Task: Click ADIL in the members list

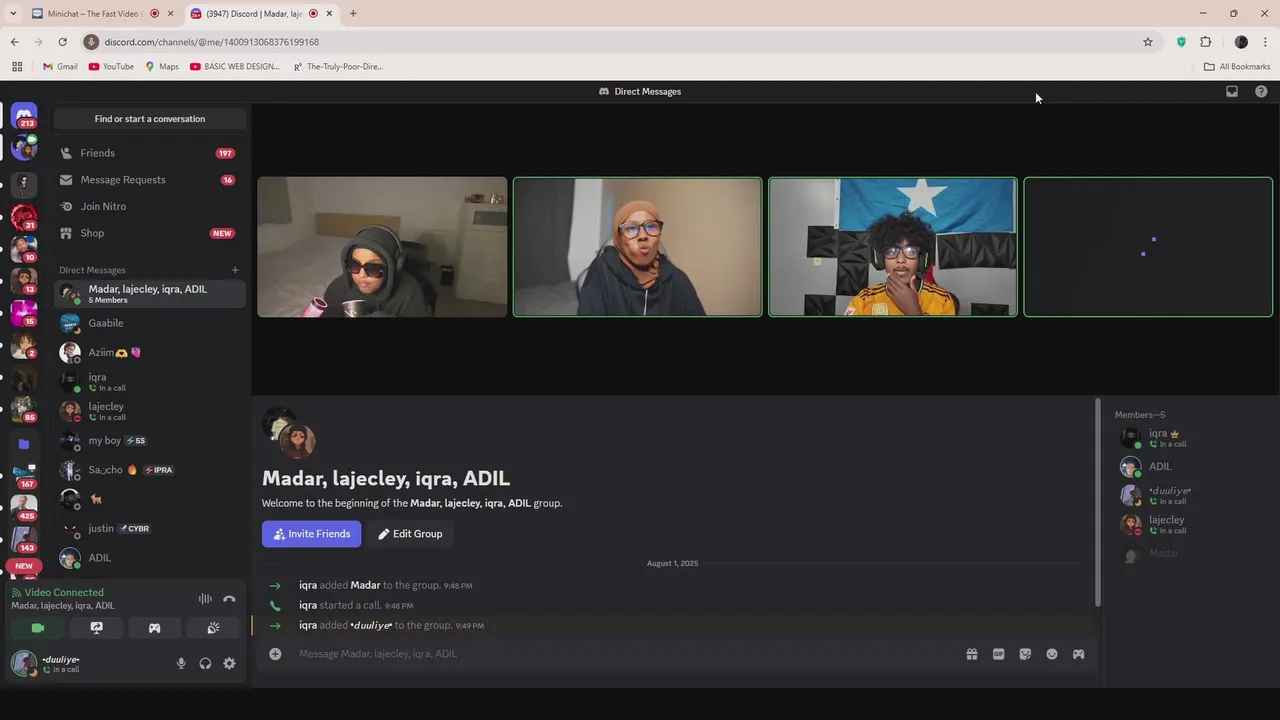Action: click(x=1188, y=467)
